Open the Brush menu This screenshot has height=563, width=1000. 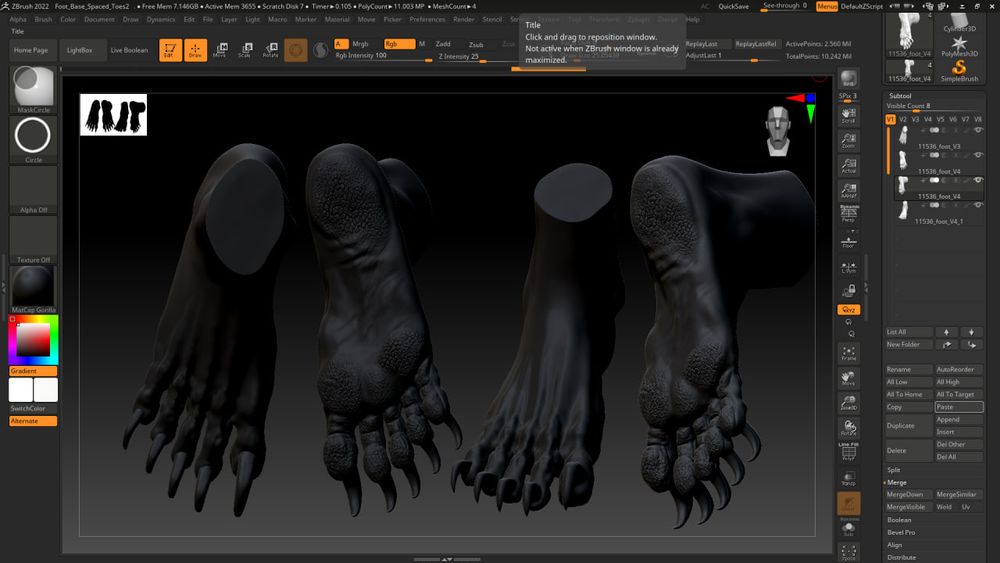click(x=43, y=19)
